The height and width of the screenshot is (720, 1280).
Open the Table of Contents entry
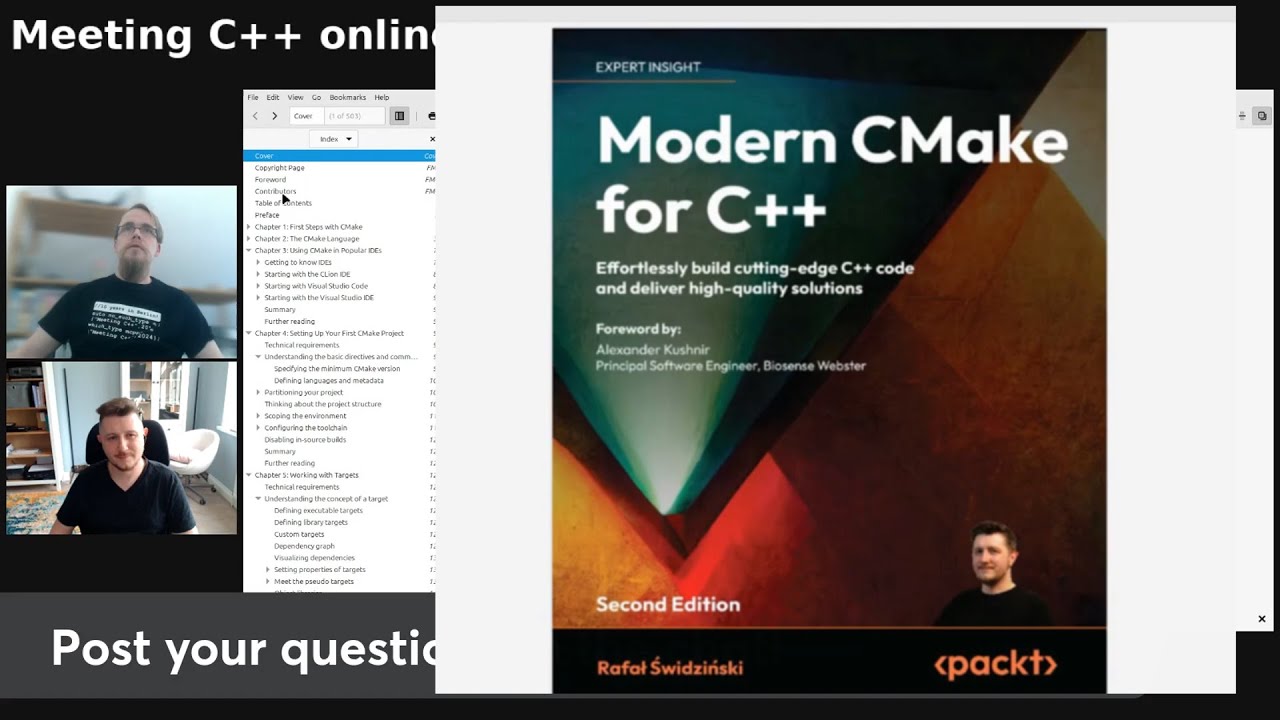[283, 203]
